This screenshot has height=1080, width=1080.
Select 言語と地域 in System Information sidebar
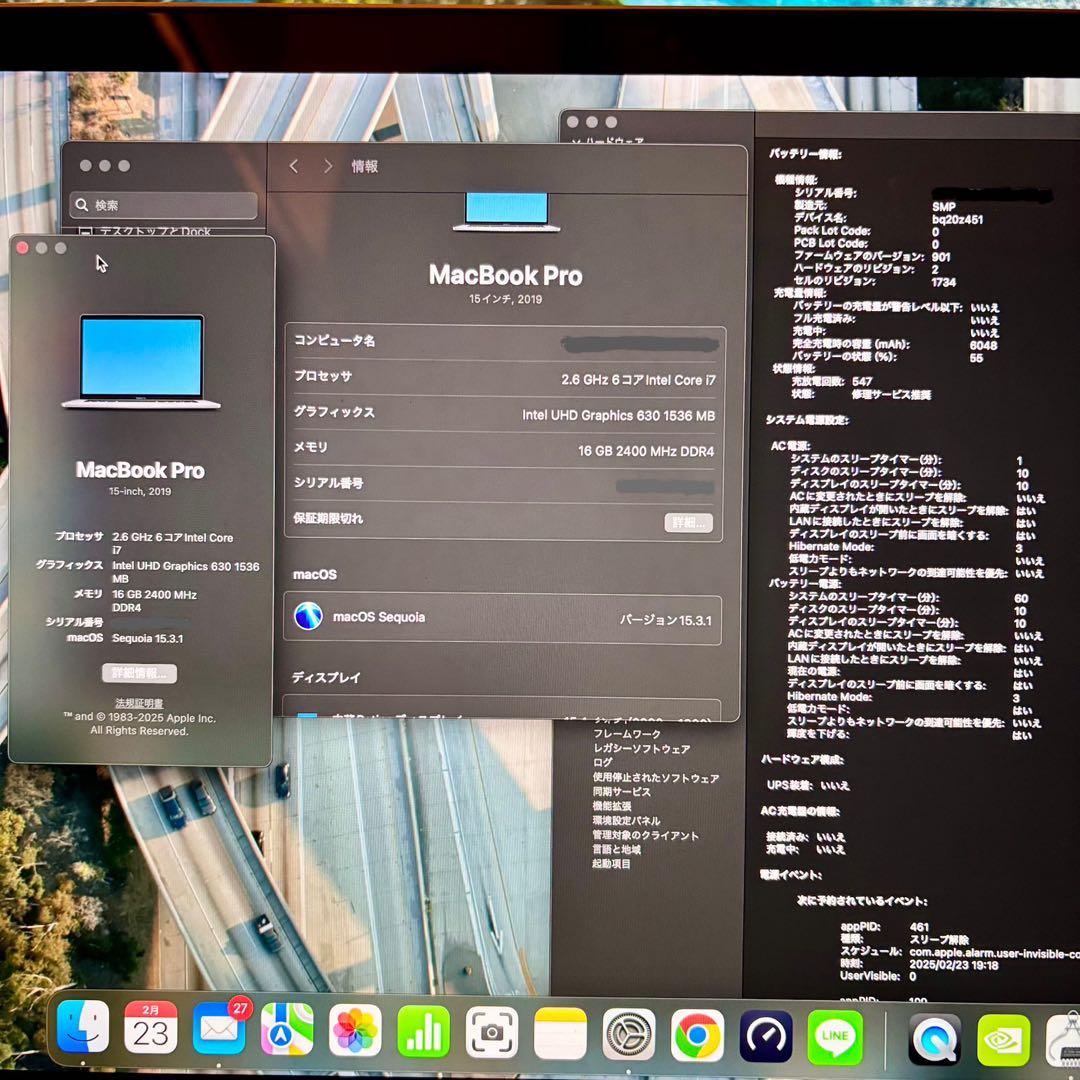point(616,849)
